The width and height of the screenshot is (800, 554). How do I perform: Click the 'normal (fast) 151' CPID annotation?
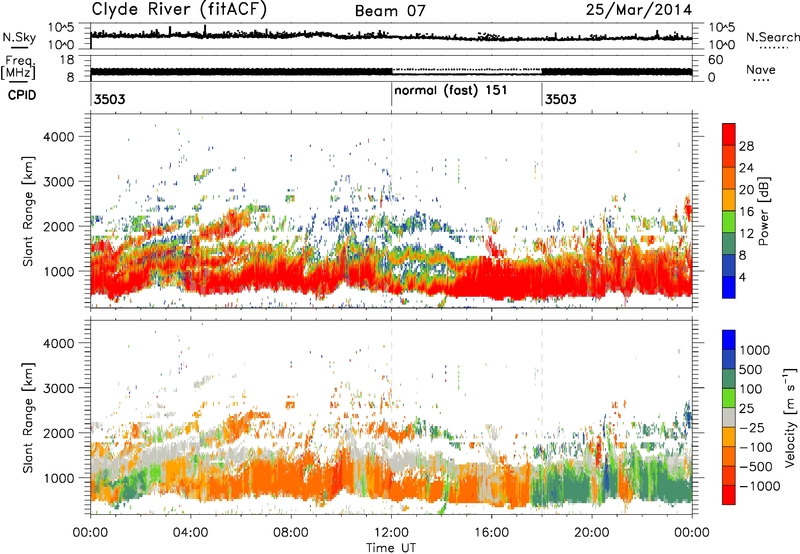pos(451,91)
